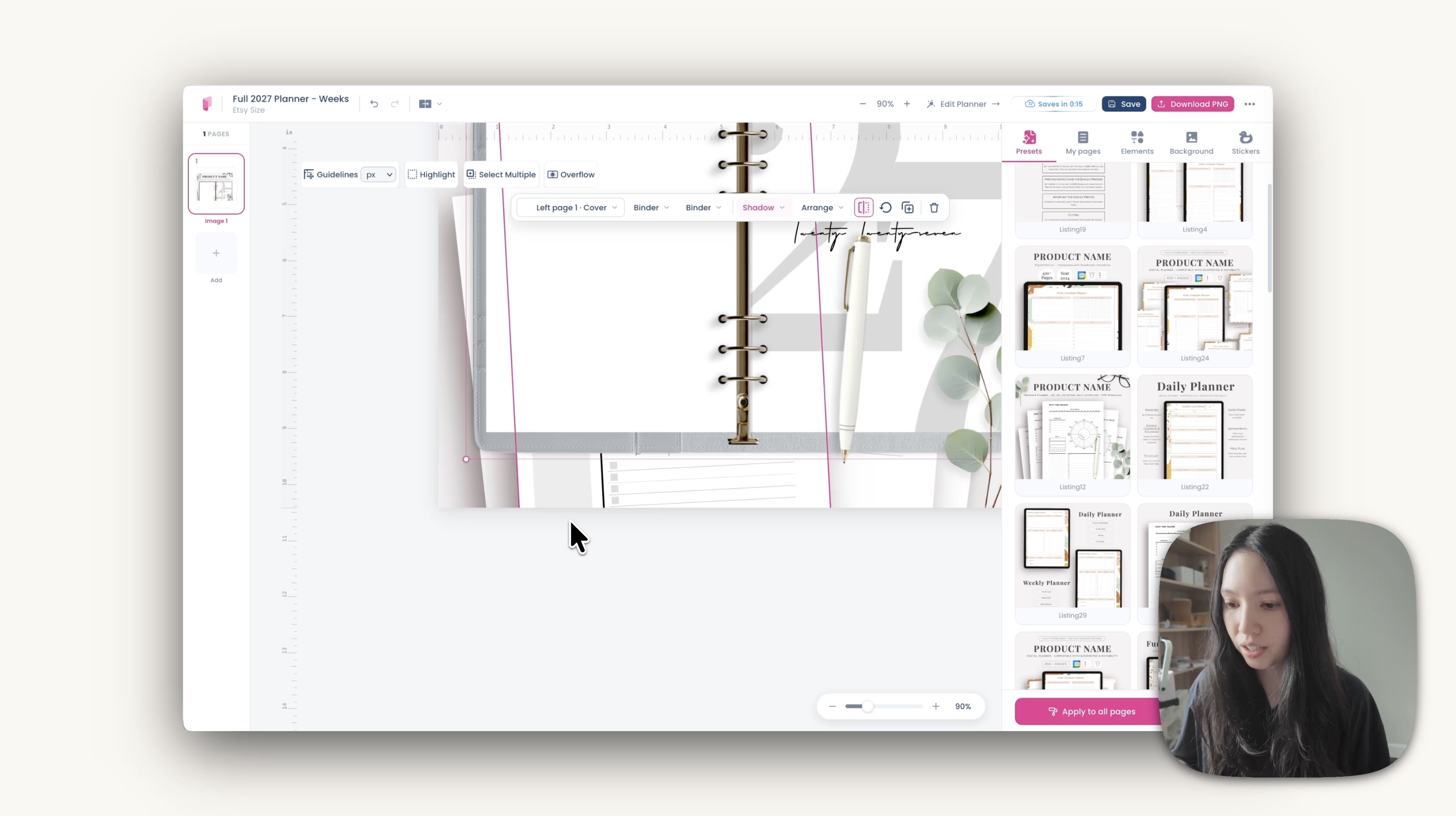Open the px units dropdown
Viewport: 1456px width, 816px height.
pos(379,175)
